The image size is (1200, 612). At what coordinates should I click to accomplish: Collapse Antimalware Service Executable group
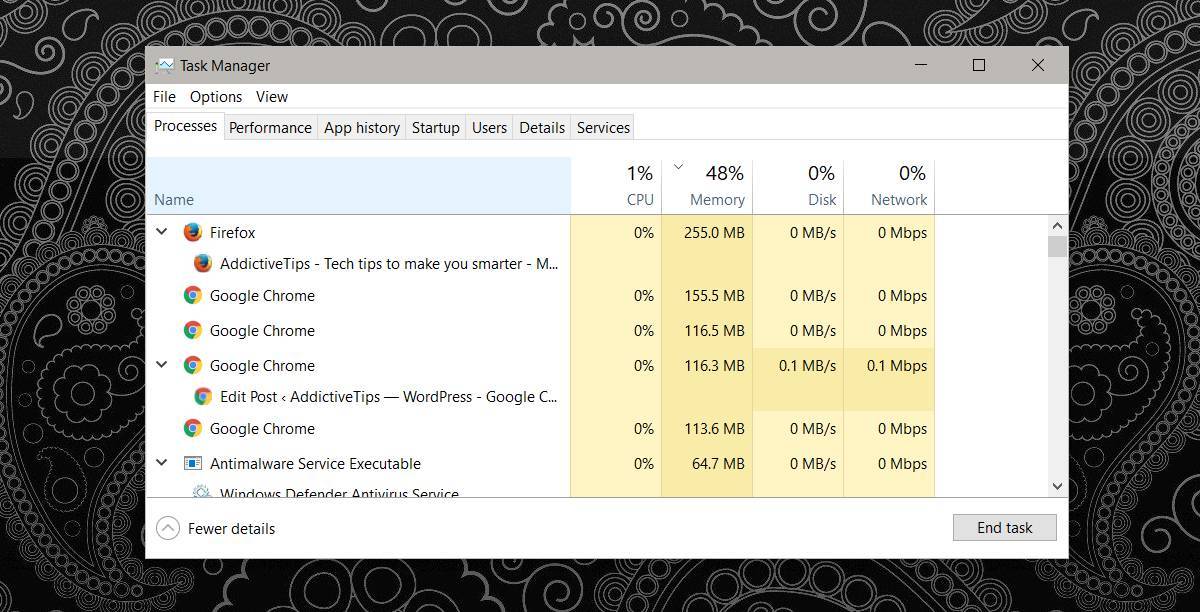coord(162,463)
